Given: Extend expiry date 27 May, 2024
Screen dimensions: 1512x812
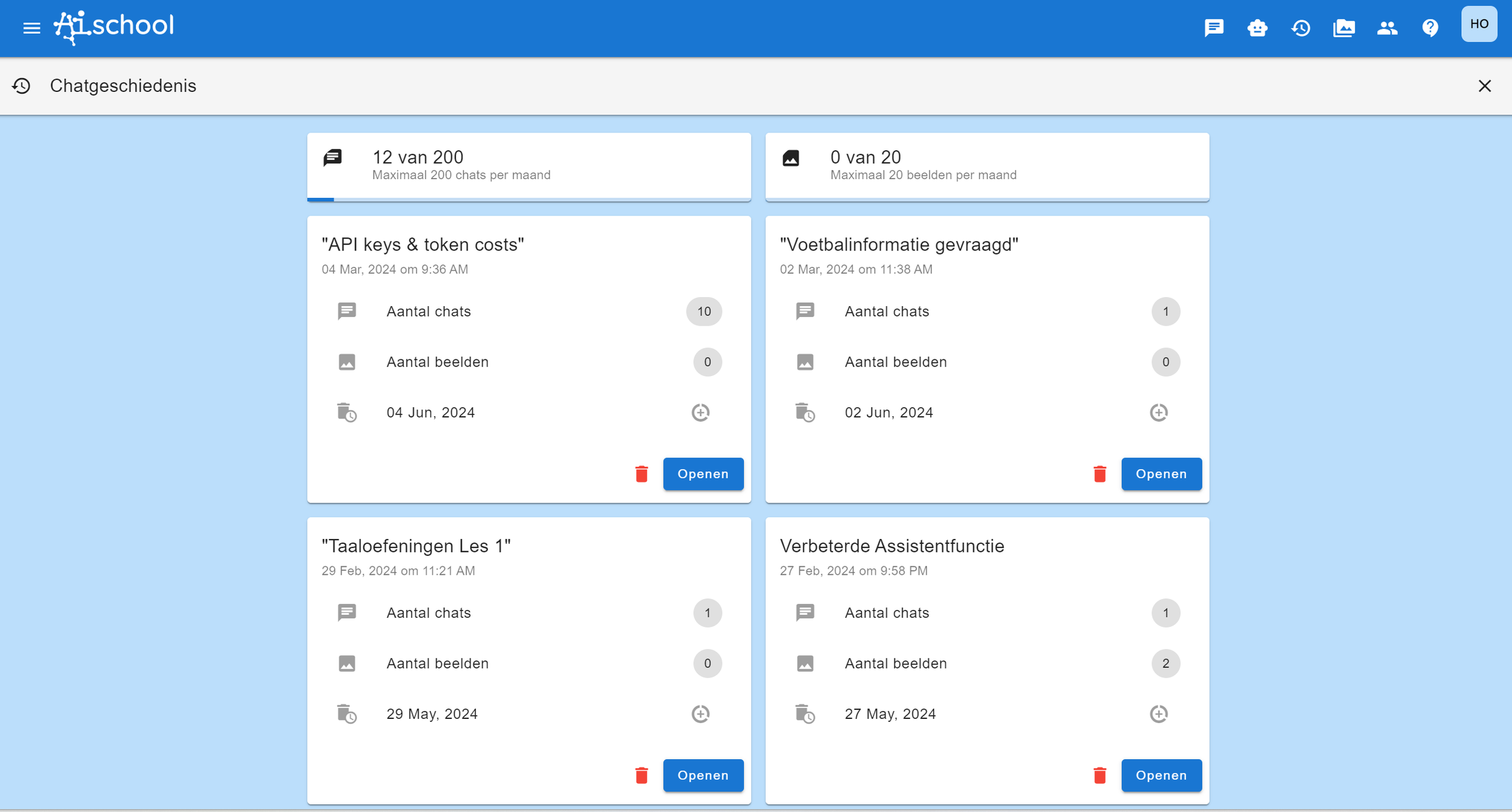Looking at the screenshot, I should (x=1159, y=714).
